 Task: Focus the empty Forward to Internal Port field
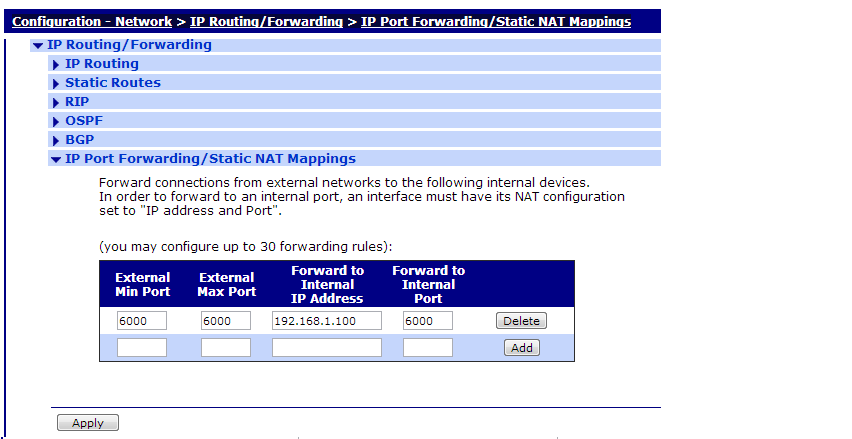428,348
